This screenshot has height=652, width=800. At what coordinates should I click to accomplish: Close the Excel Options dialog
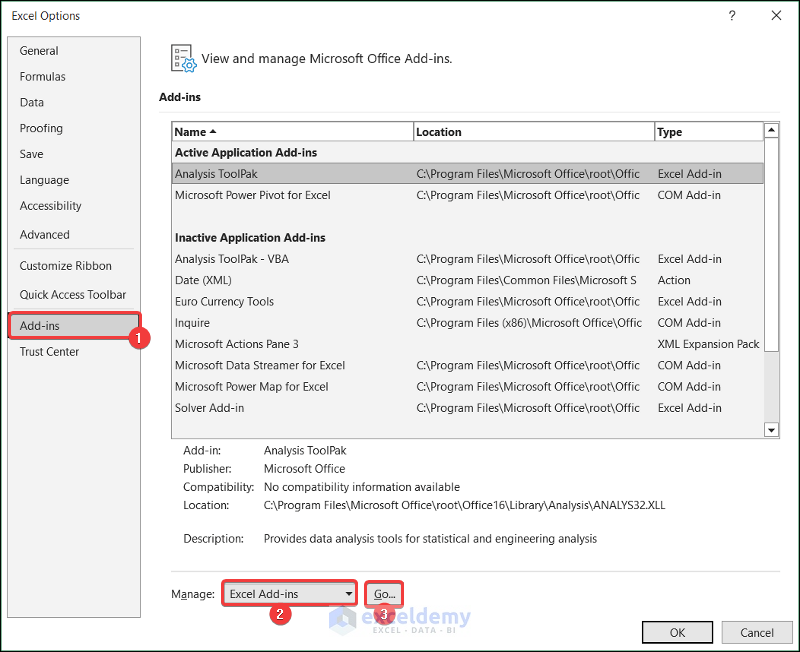[x=776, y=16]
